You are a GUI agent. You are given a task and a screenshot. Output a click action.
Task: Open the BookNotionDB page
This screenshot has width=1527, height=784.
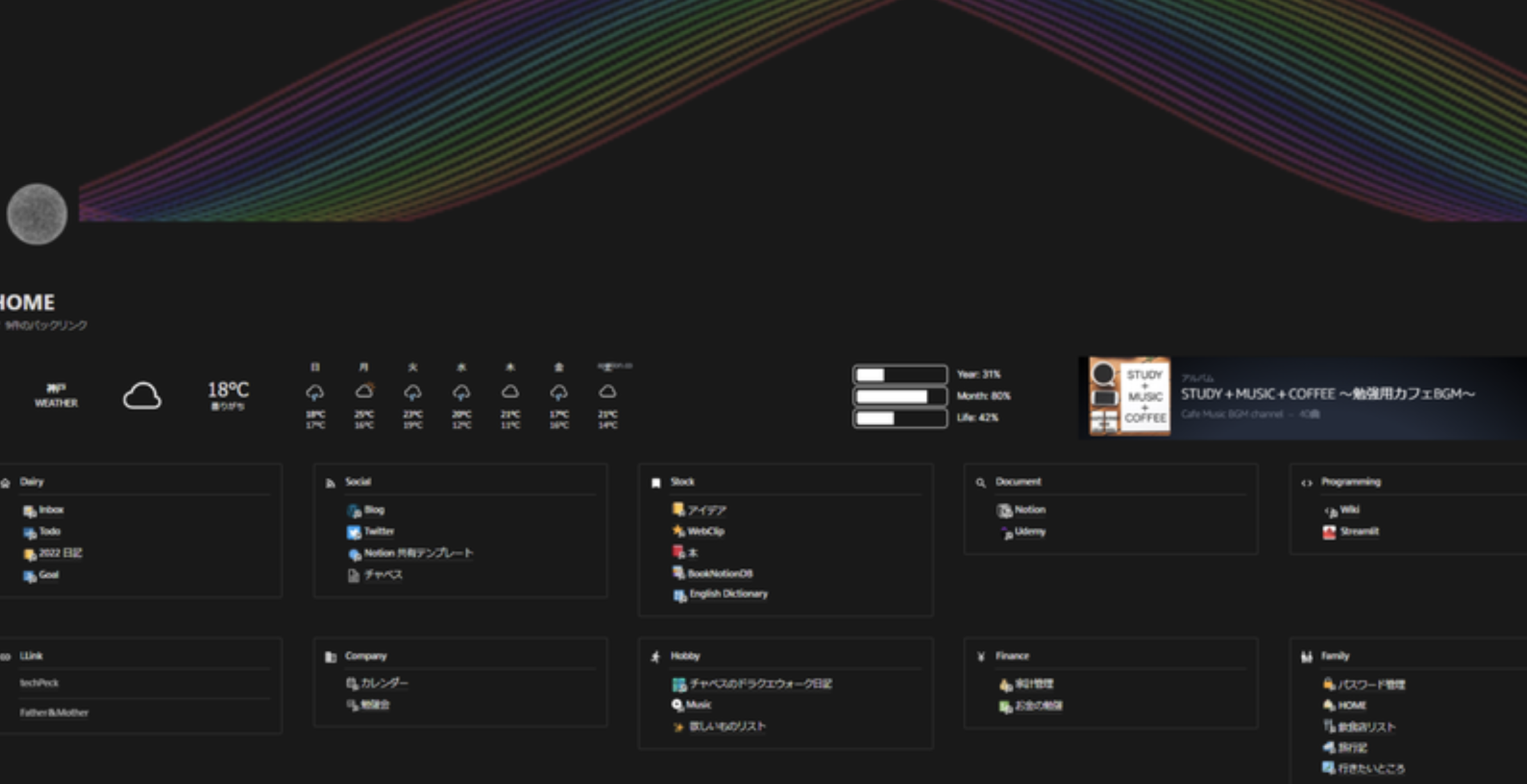[x=720, y=574]
